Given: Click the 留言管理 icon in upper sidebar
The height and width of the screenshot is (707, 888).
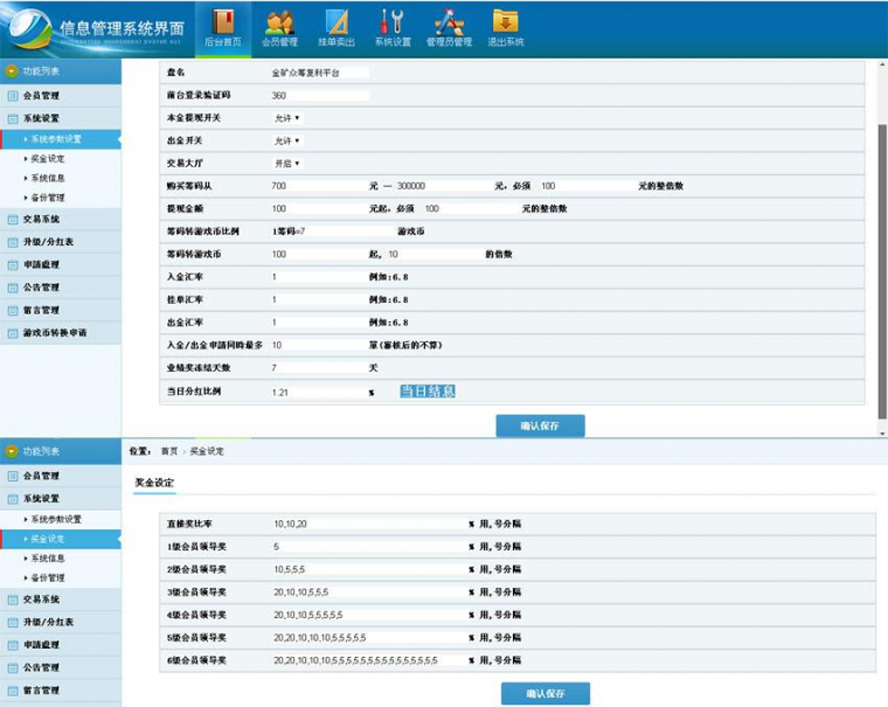Looking at the screenshot, I should click(x=13, y=310).
